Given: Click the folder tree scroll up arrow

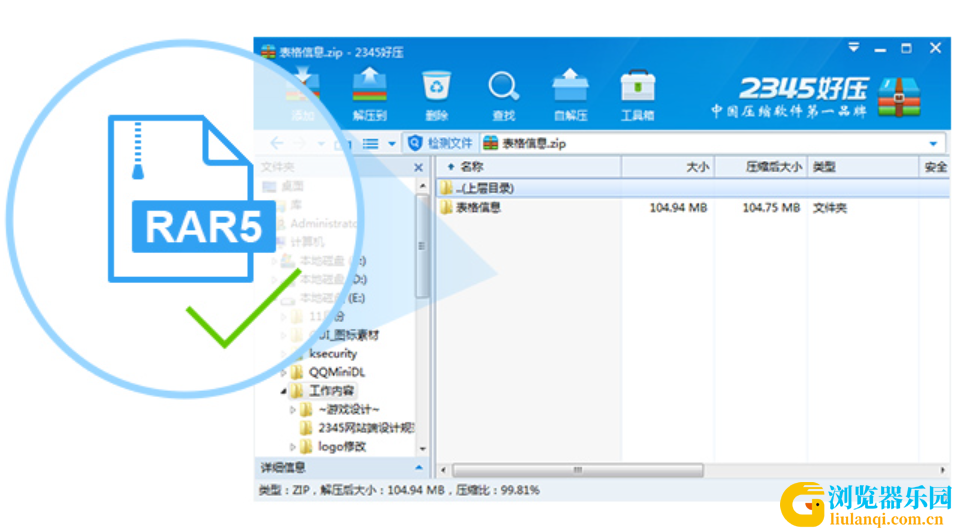Looking at the screenshot, I should point(423,186).
